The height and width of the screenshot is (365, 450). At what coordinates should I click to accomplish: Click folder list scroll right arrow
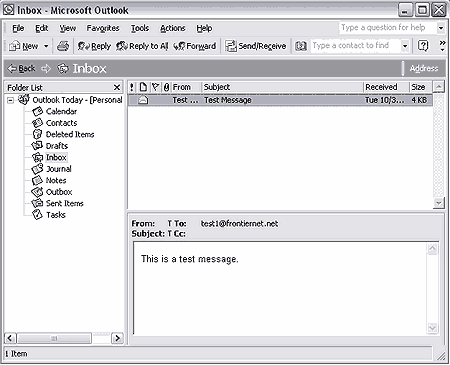(x=117, y=338)
